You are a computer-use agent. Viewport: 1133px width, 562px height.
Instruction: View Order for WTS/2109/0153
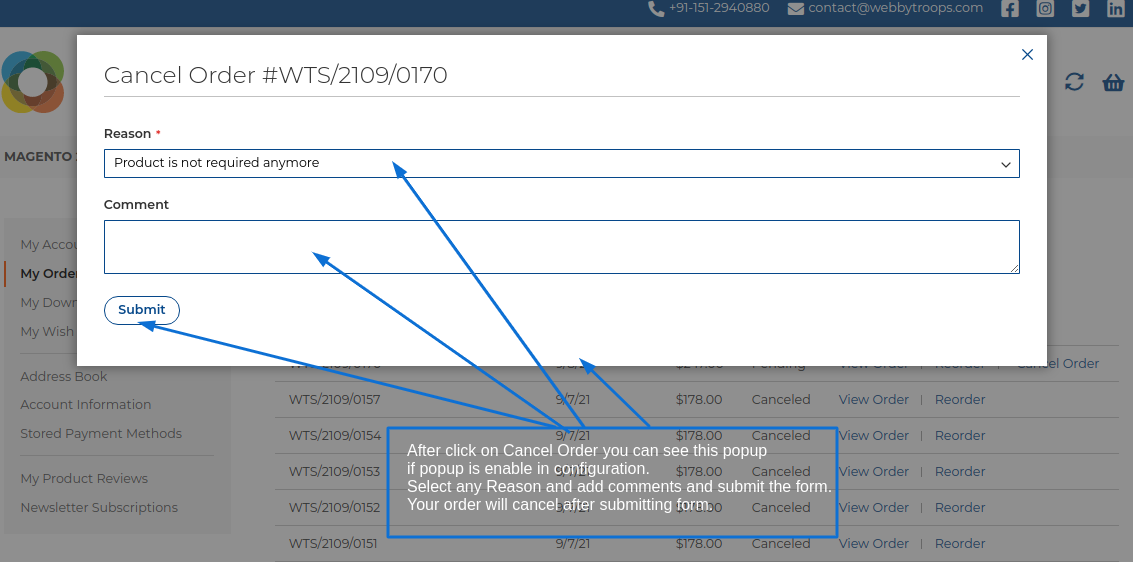874,472
